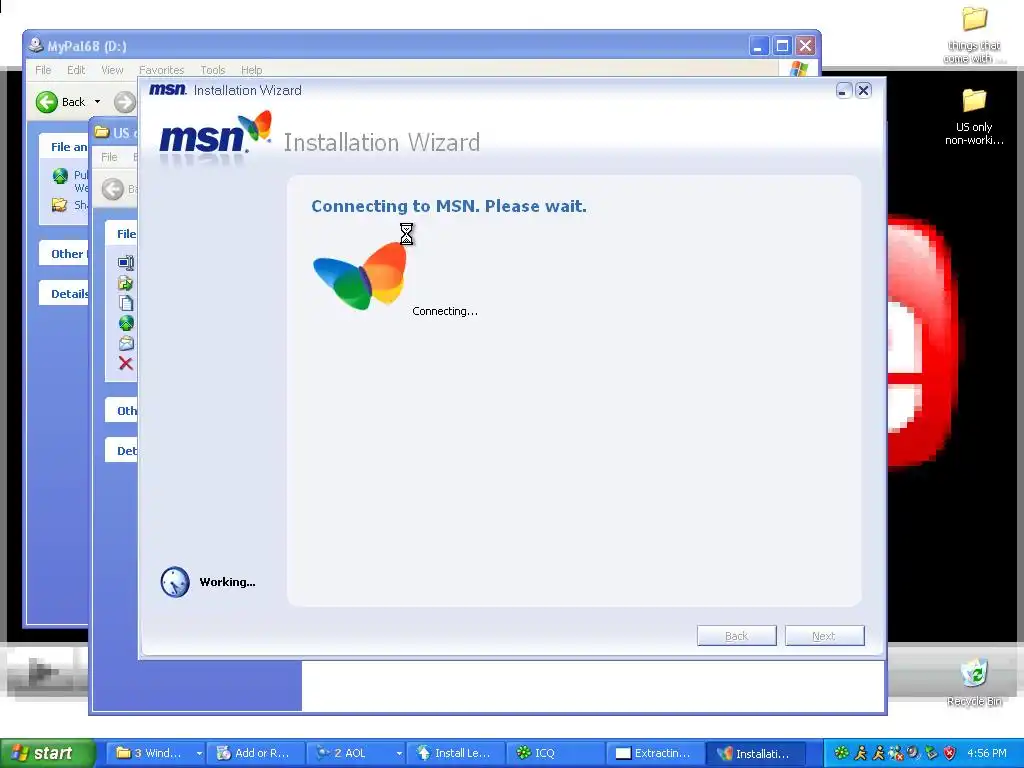Click the Next button in MSN wizard
The image size is (1024, 768).
pyautogui.click(x=824, y=635)
